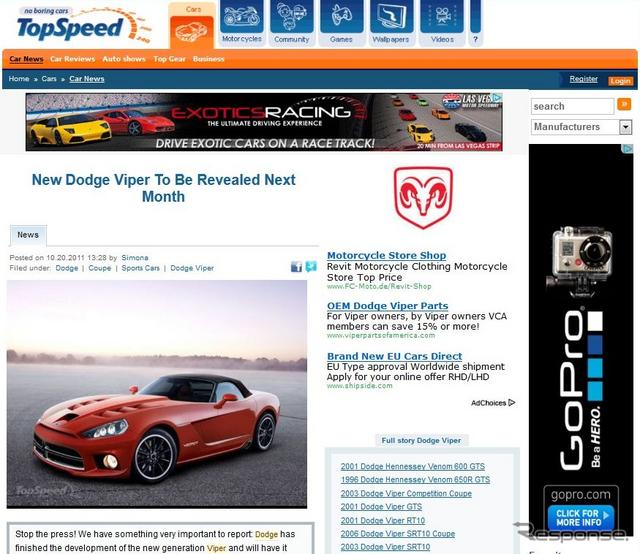
Task: Open 2001 Dodge Viper RT10 link
Action: point(382,521)
